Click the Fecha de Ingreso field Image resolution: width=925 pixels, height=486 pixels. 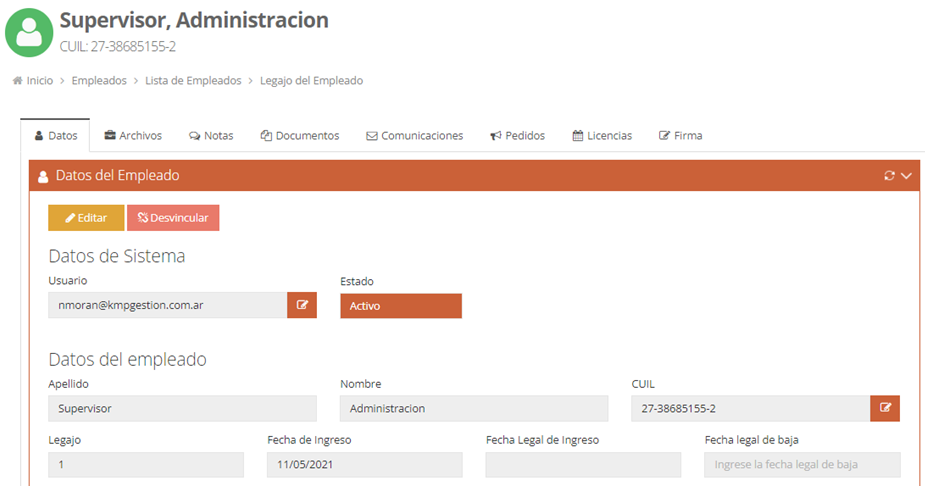[365, 465]
